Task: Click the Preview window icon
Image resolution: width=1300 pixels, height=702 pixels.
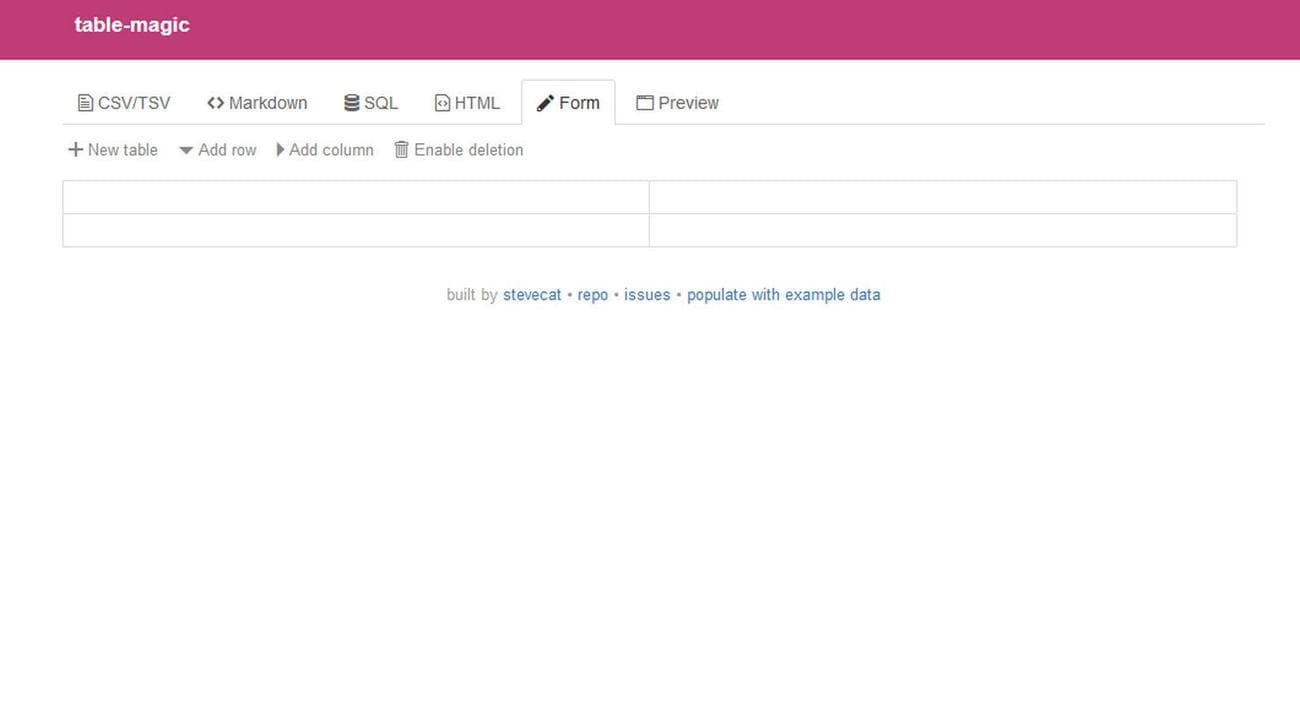Action: pyautogui.click(x=645, y=103)
